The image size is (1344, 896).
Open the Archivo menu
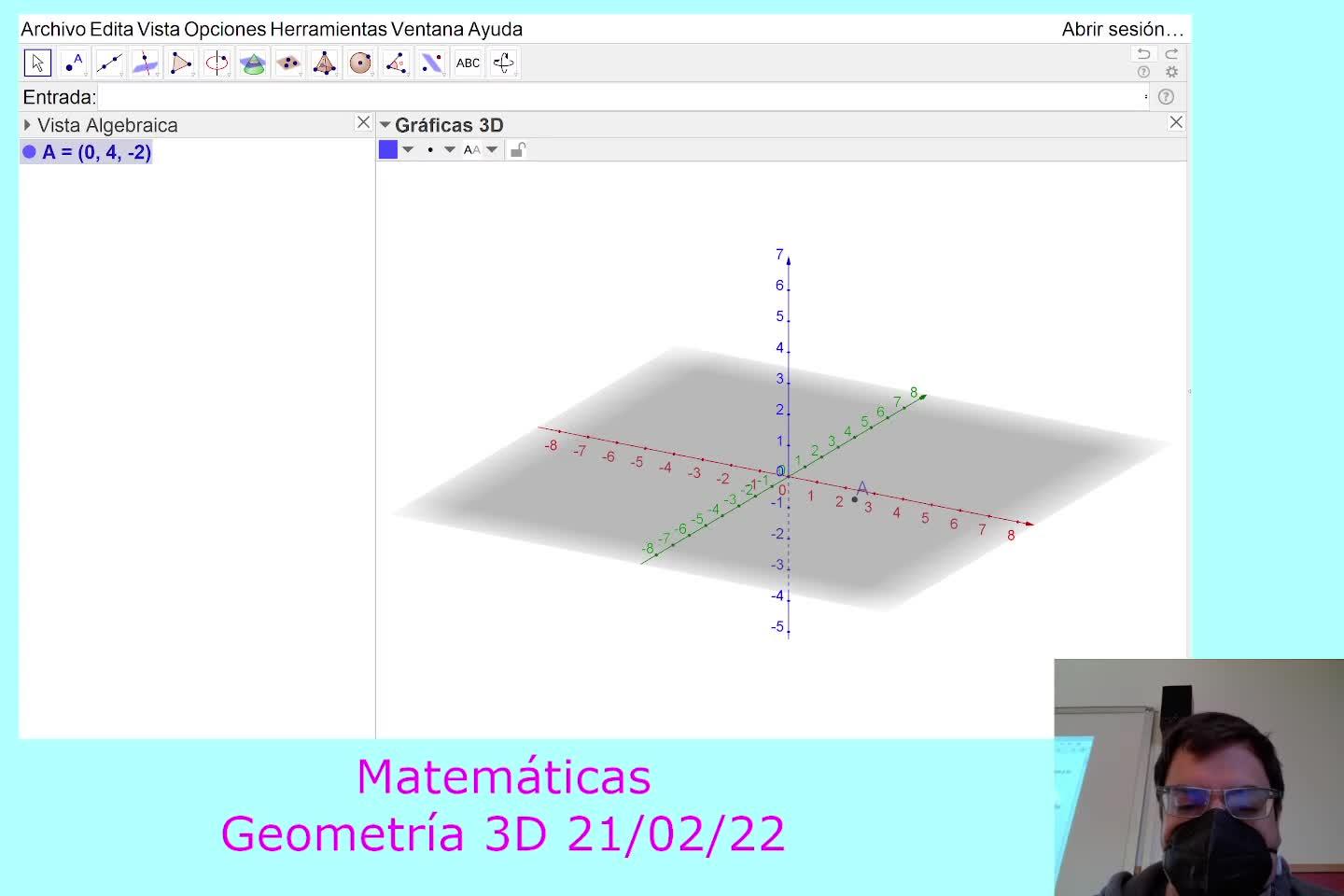53,29
